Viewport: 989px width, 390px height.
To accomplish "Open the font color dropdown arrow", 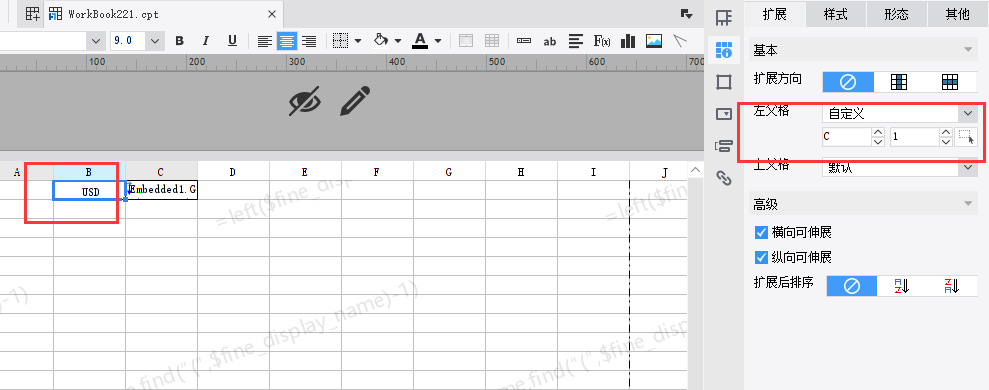I will click(x=438, y=42).
